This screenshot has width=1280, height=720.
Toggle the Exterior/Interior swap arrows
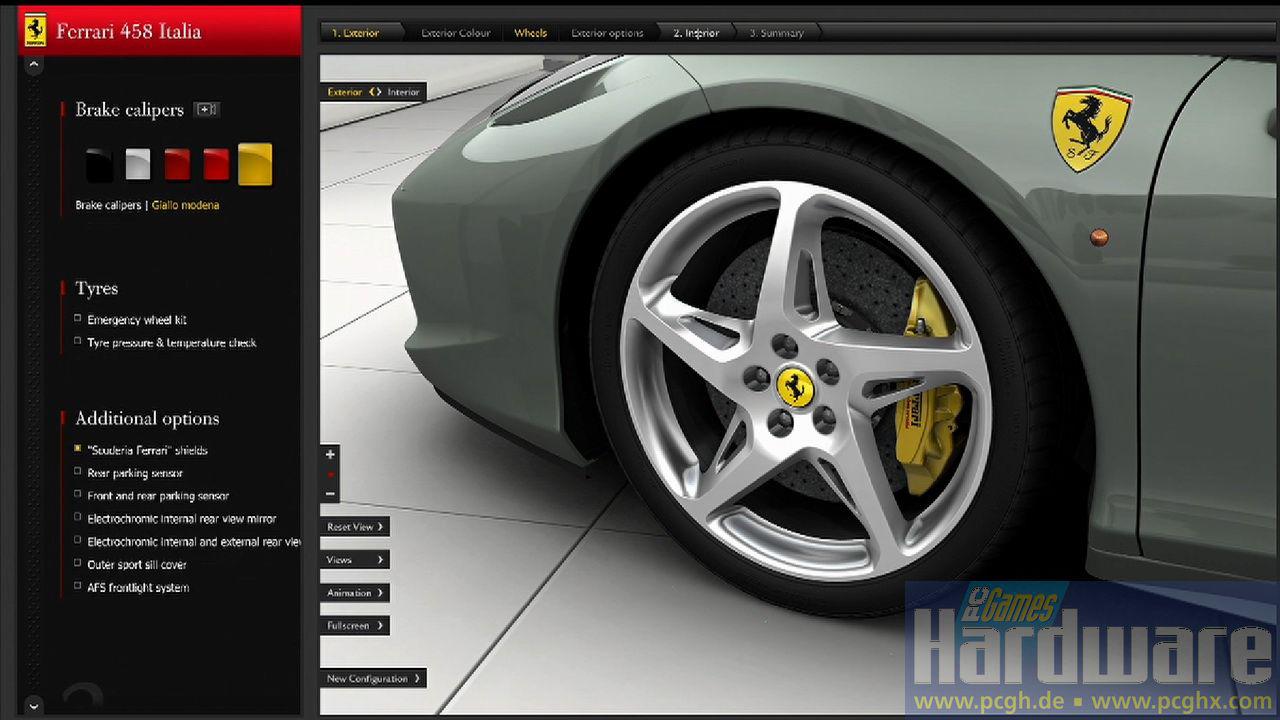click(x=375, y=92)
